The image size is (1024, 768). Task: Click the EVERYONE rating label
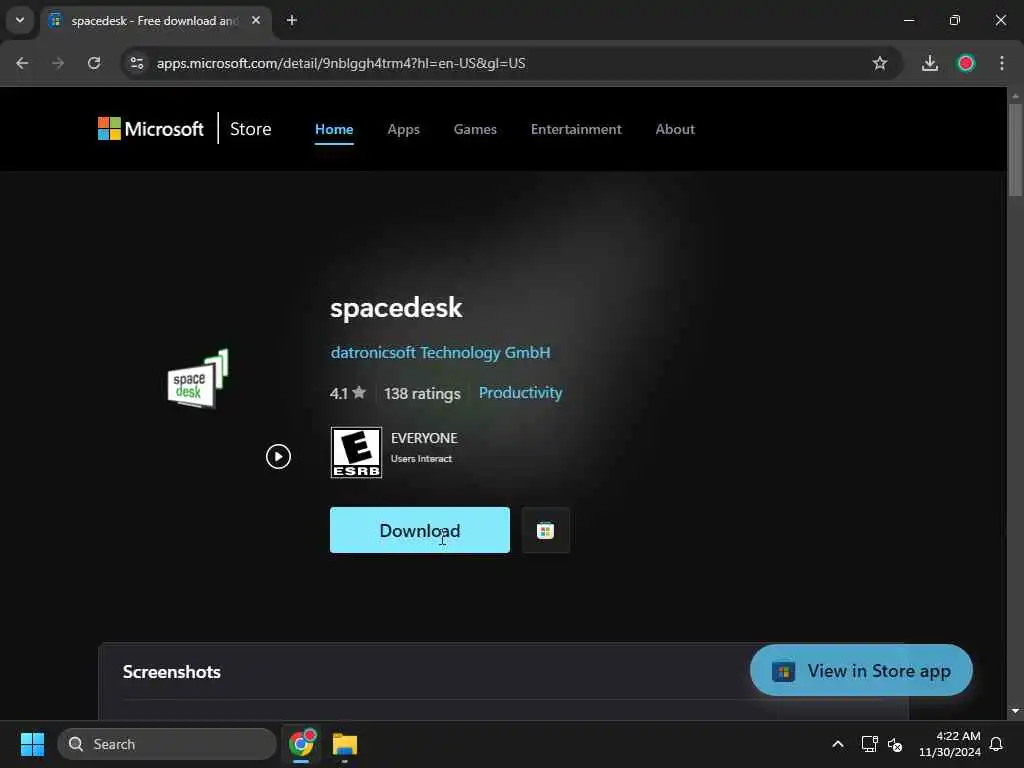point(424,438)
